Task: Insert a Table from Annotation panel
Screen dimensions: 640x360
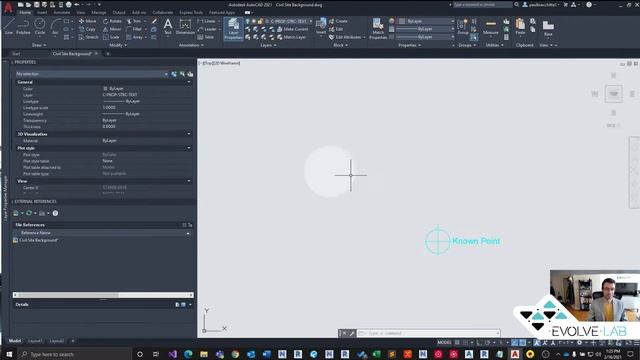Action: [206, 37]
